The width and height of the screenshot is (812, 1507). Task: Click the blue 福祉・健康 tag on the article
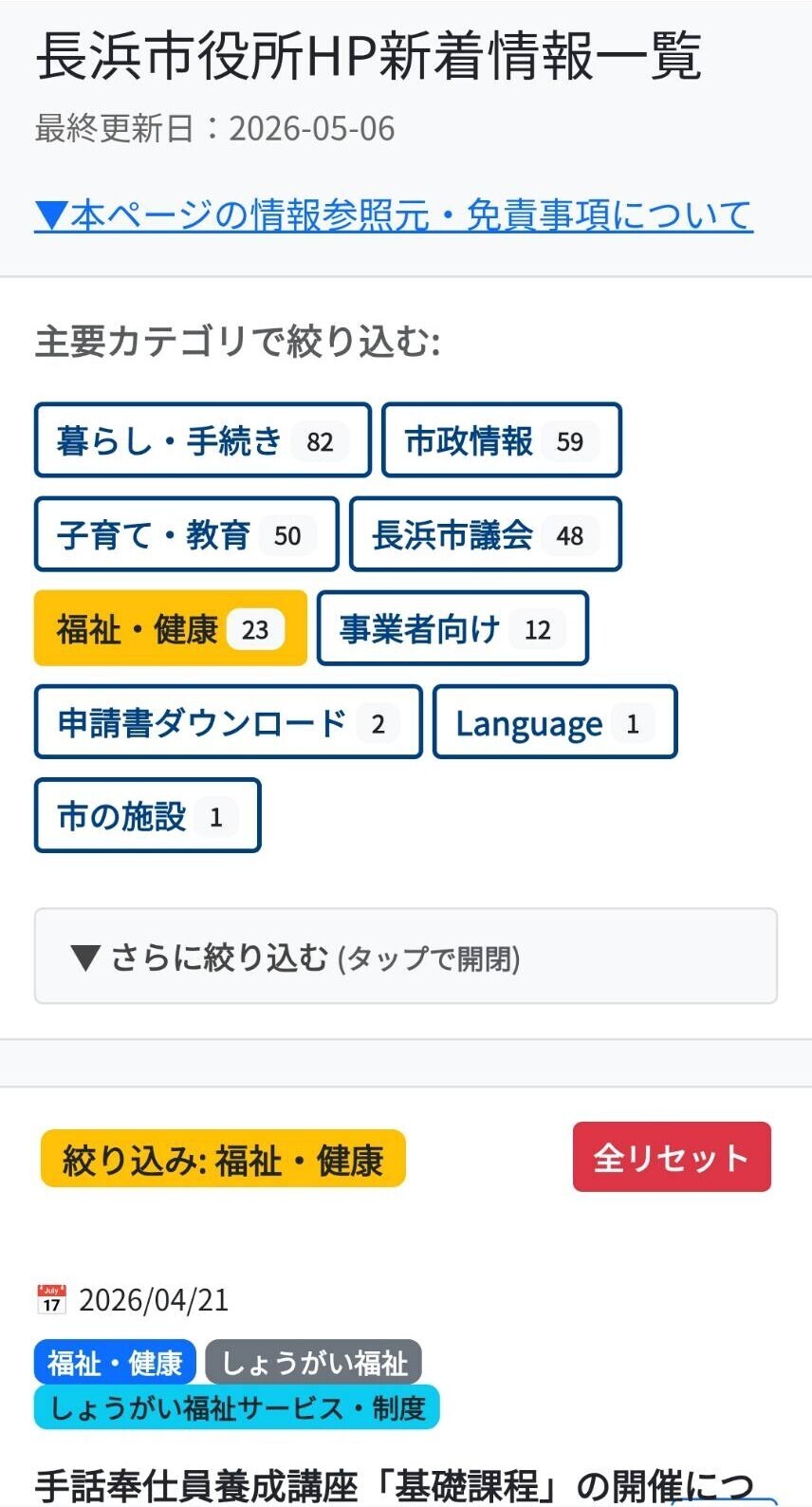pos(115,1363)
